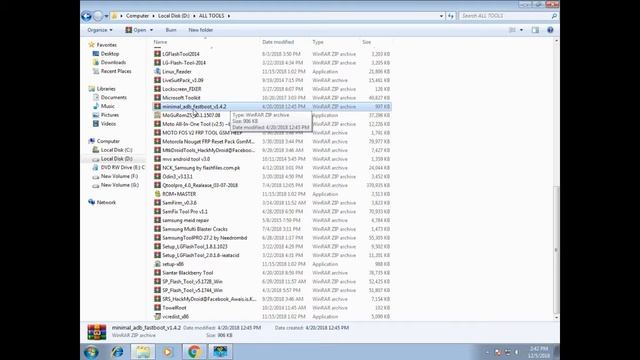Launch Google Chrome from the taskbar

tap(194, 351)
